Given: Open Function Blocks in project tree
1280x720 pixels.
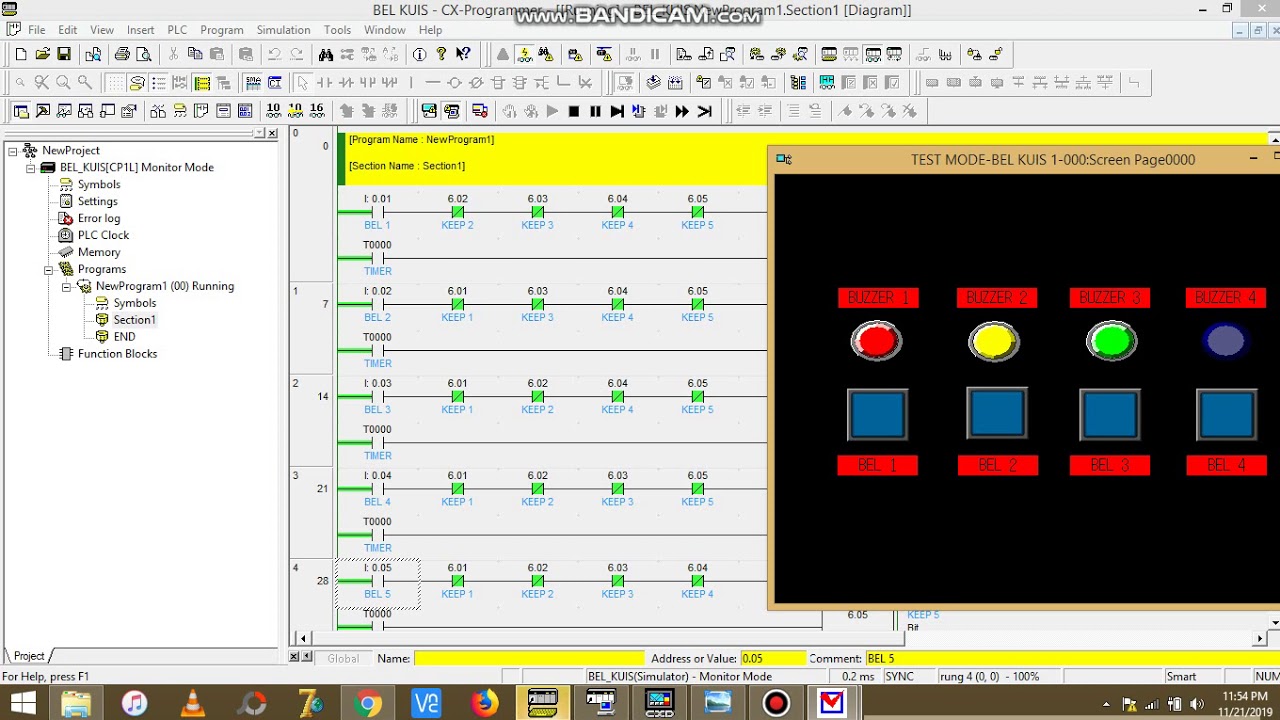Looking at the screenshot, I should tap(117, 354).
